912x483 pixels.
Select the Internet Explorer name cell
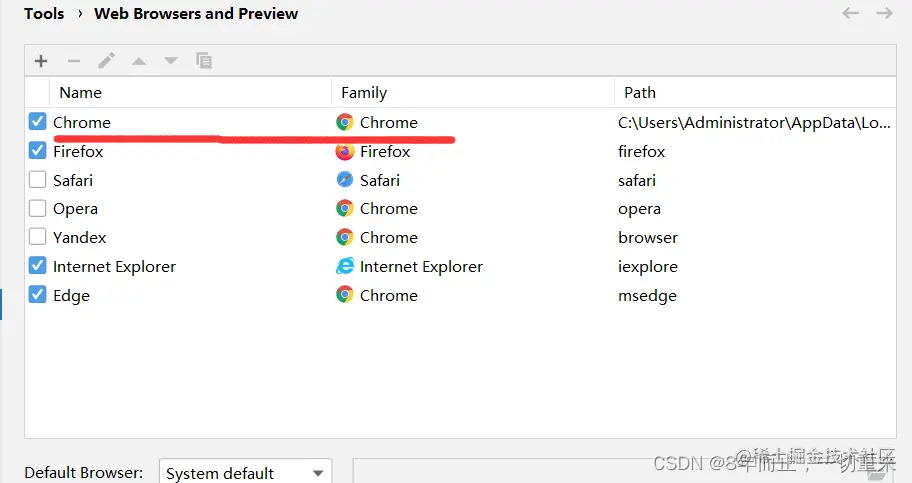(114, 267)
